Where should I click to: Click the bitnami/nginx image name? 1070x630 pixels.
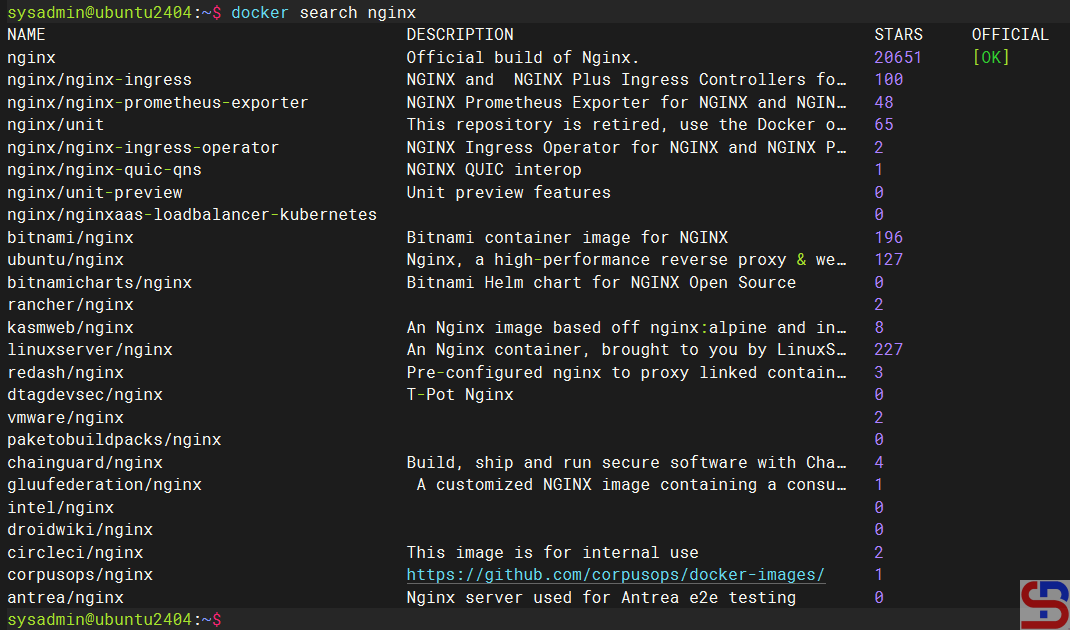[x=70, y=238]
